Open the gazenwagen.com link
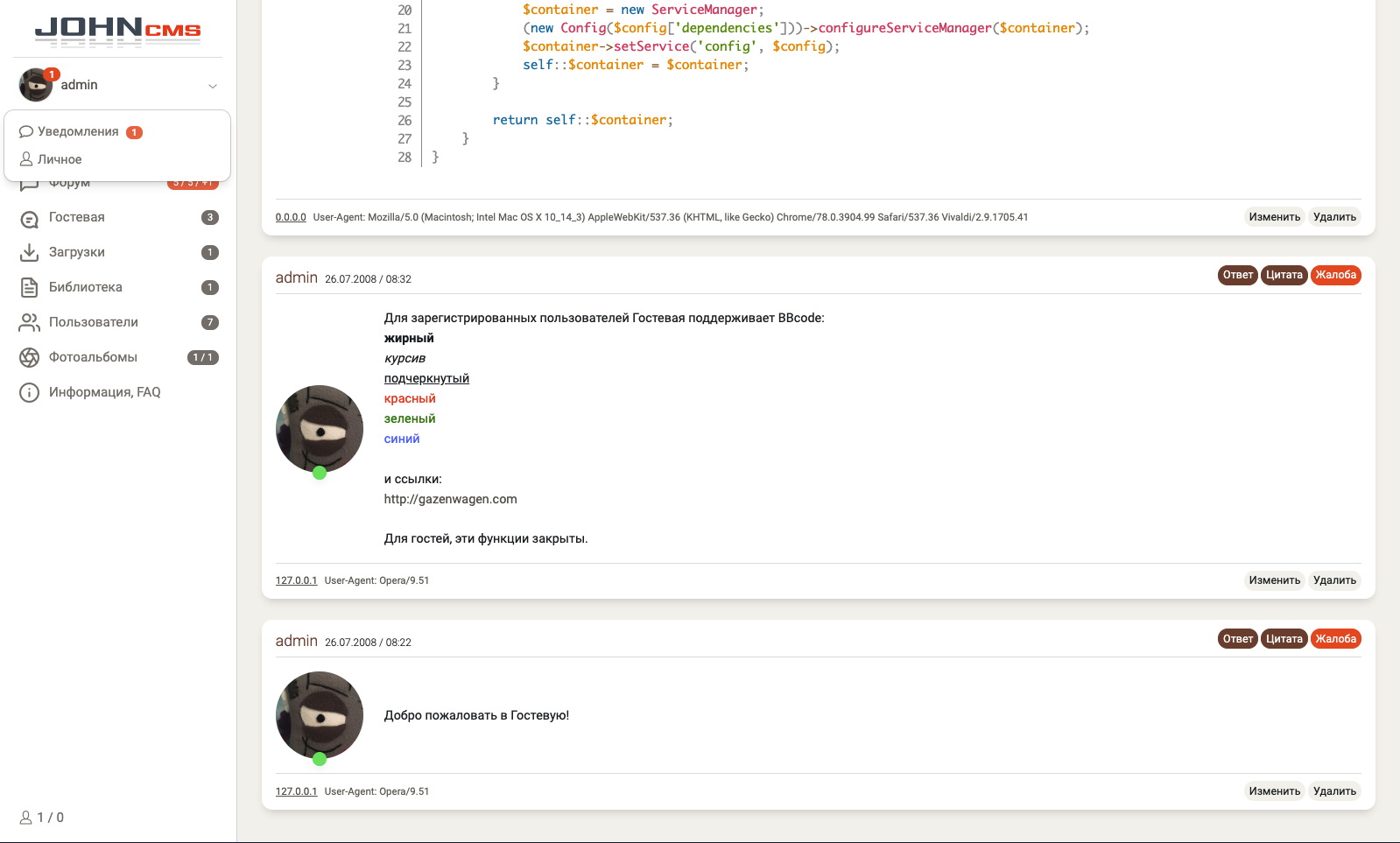This screenshot has height=843, width=1400. point(450,499)
